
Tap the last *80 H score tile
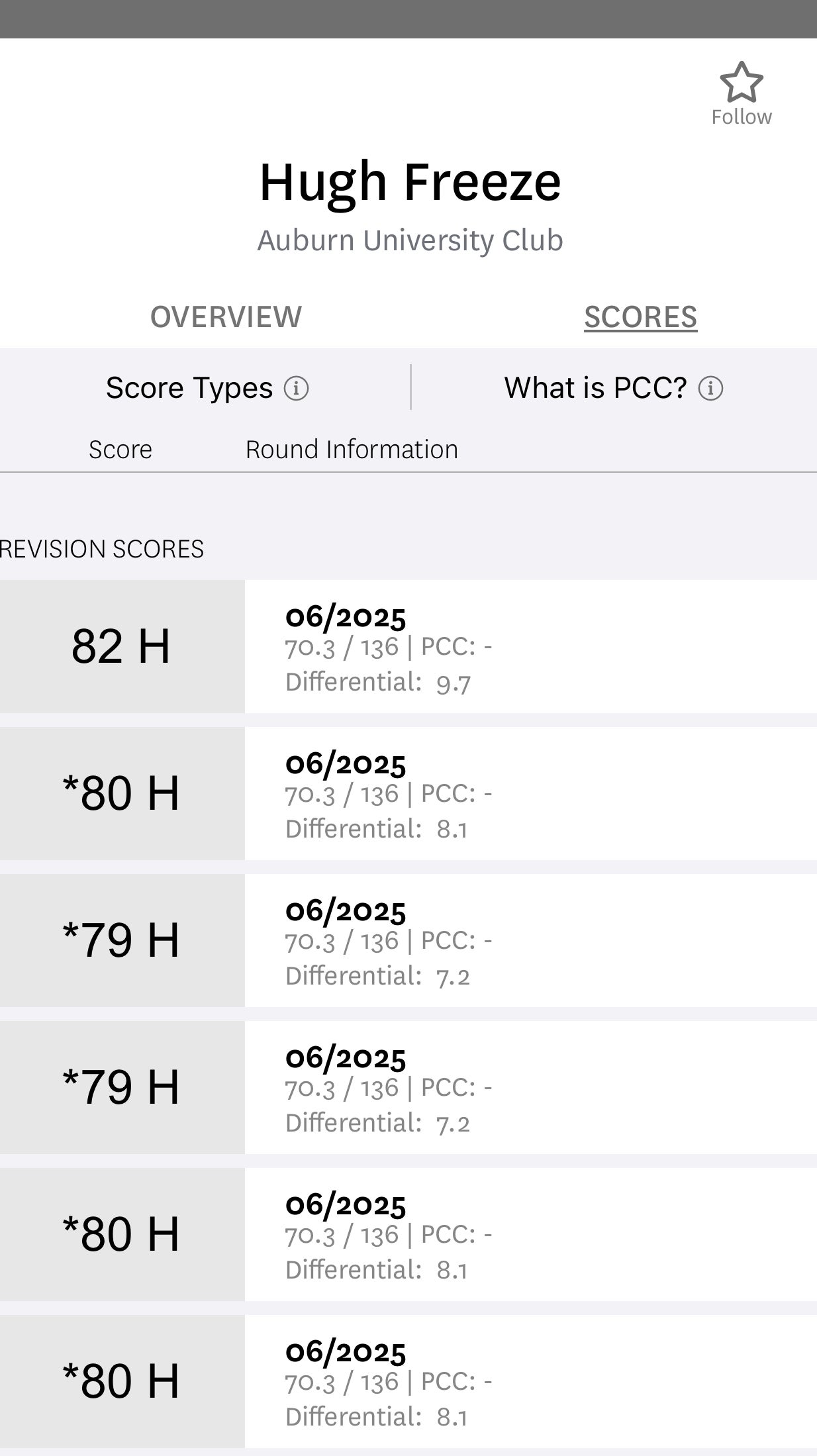121,1381
